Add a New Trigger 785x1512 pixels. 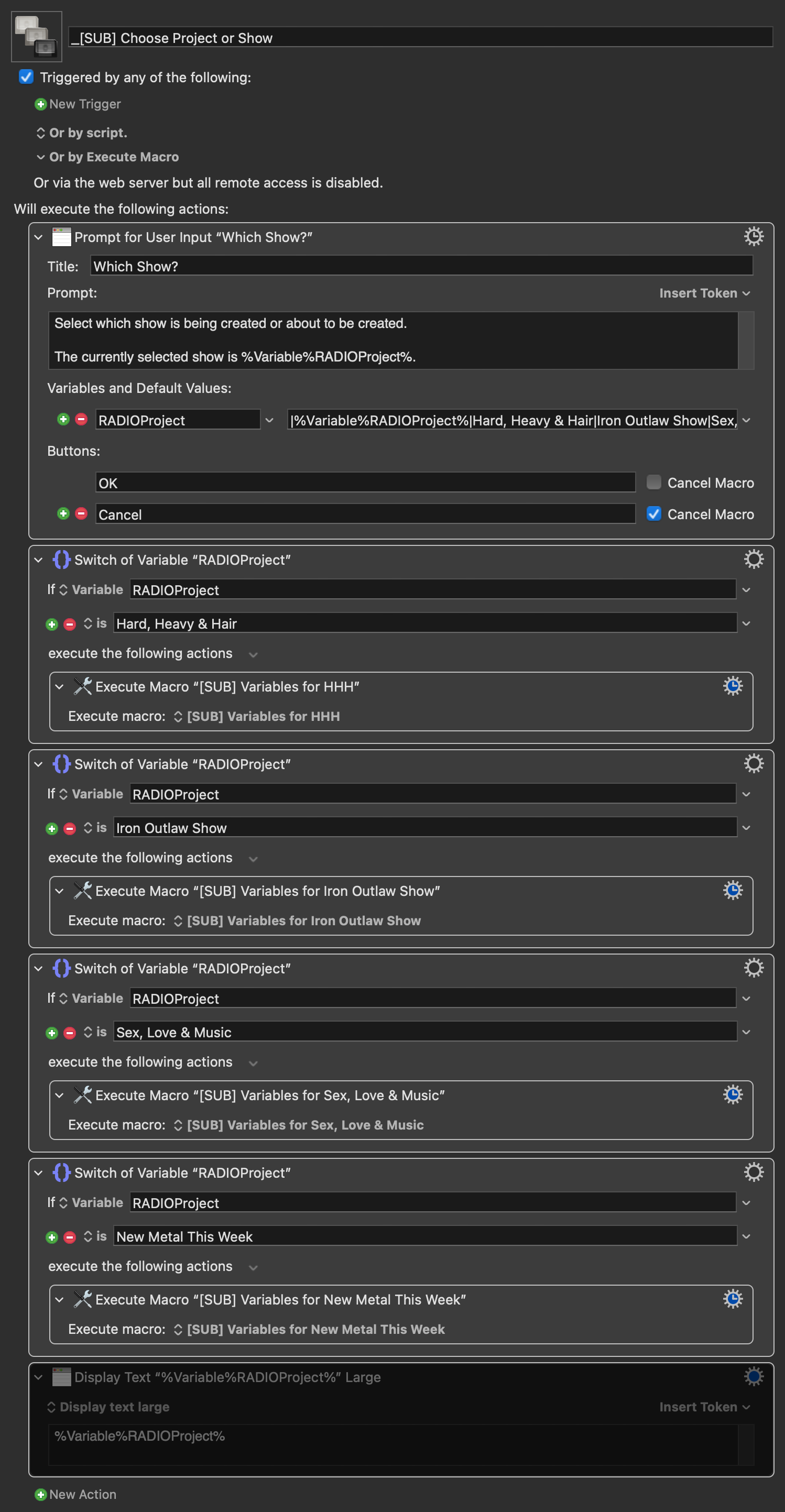point(78,104)
